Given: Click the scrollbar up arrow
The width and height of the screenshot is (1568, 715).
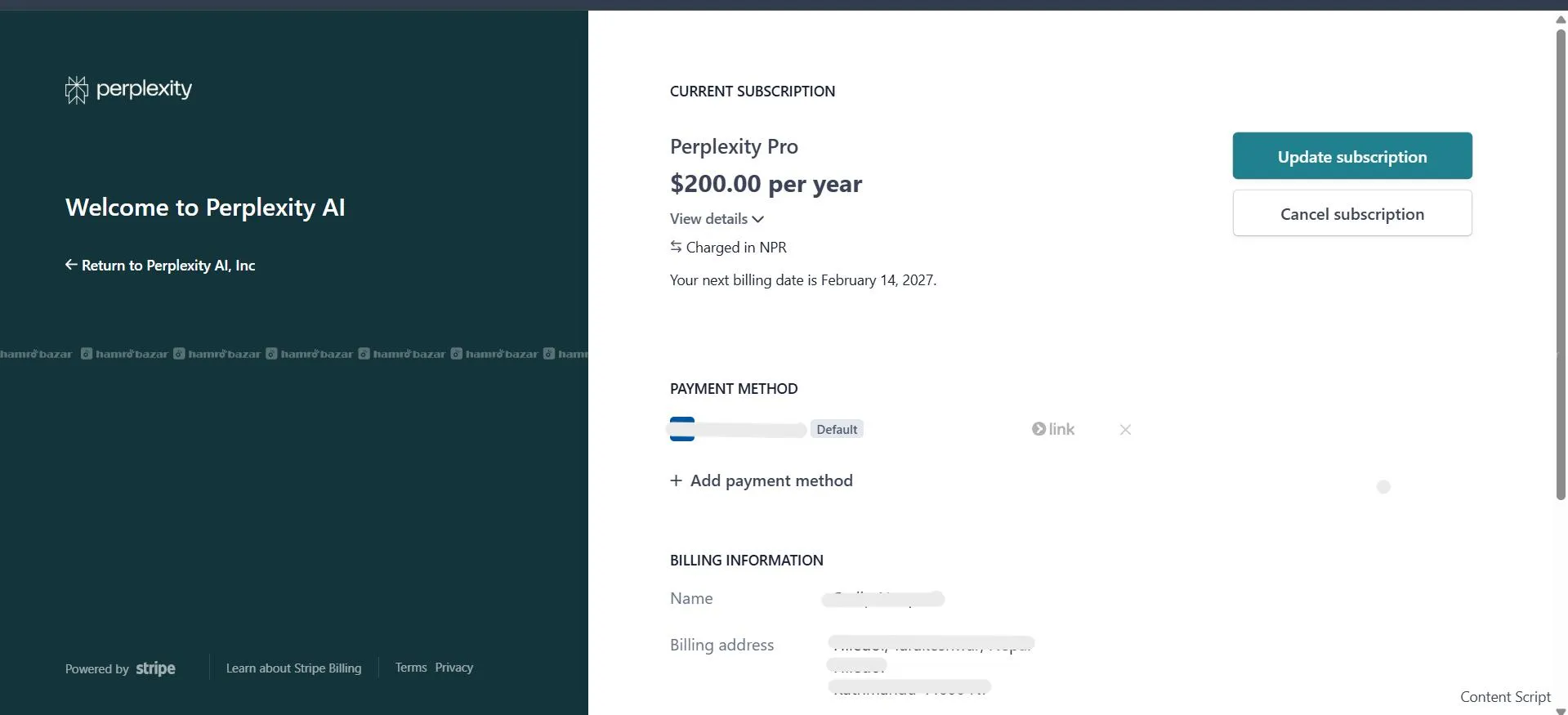Looking at the screenshot, I should tap(1560, 20).
